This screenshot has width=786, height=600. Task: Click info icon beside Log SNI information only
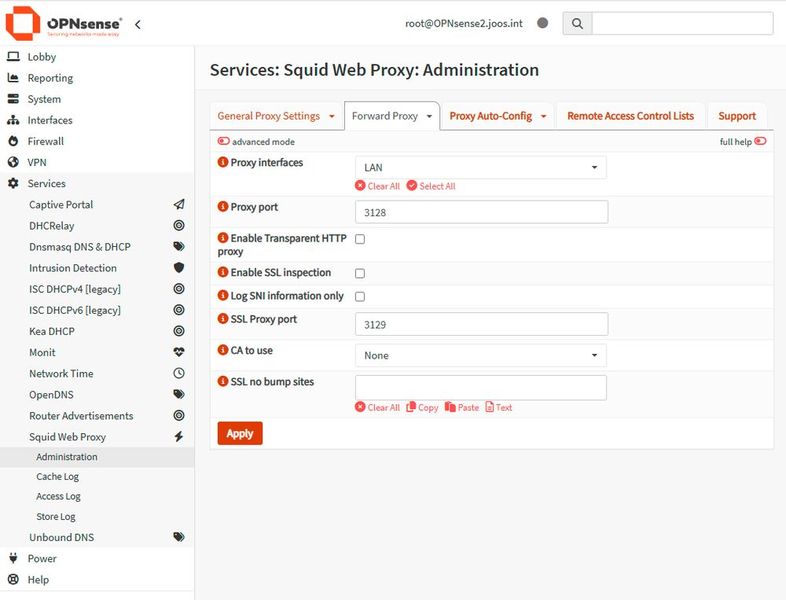tap(223, 295)
